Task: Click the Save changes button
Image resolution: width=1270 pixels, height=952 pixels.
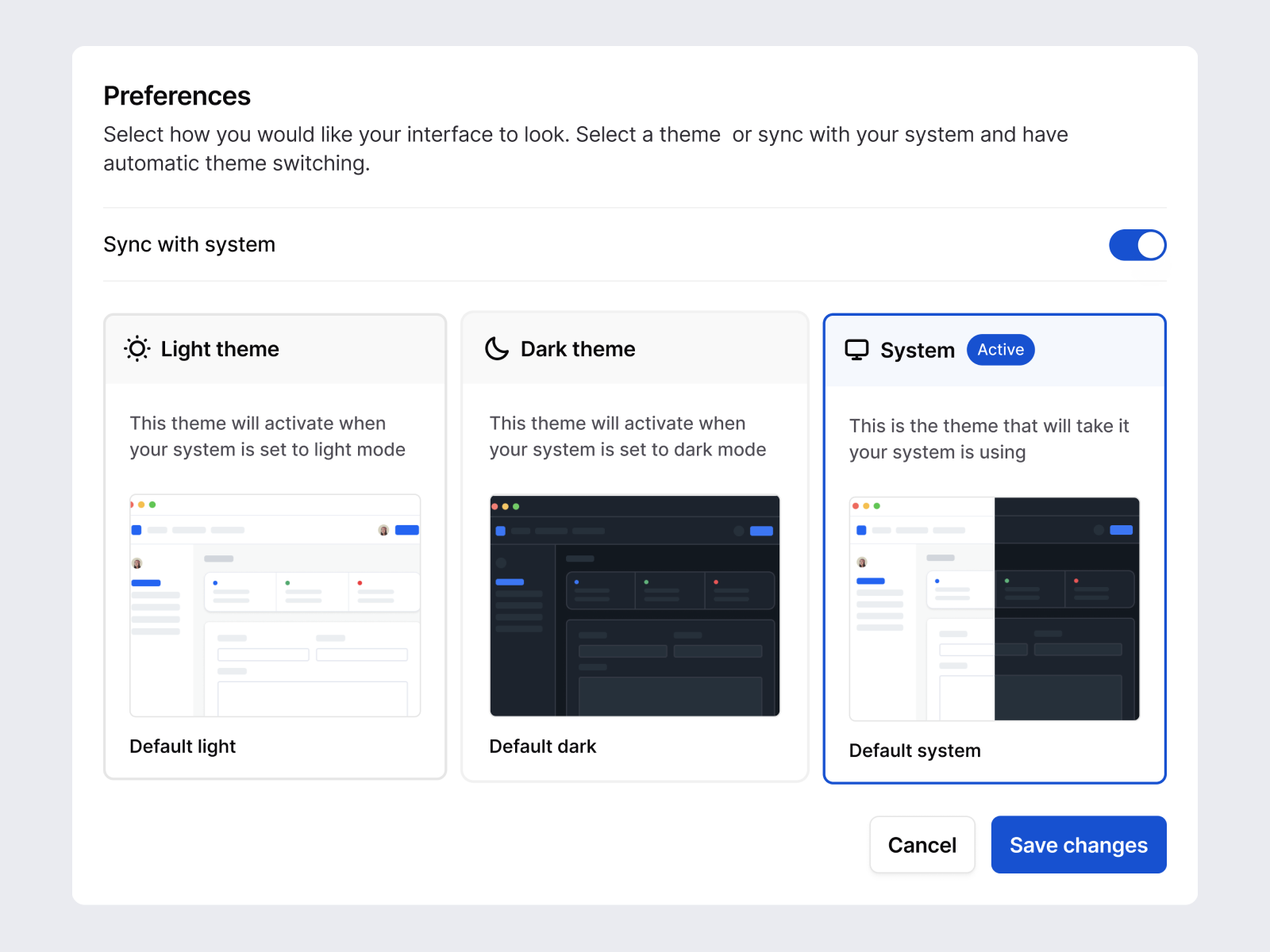Action: [x=1078, y=844]
